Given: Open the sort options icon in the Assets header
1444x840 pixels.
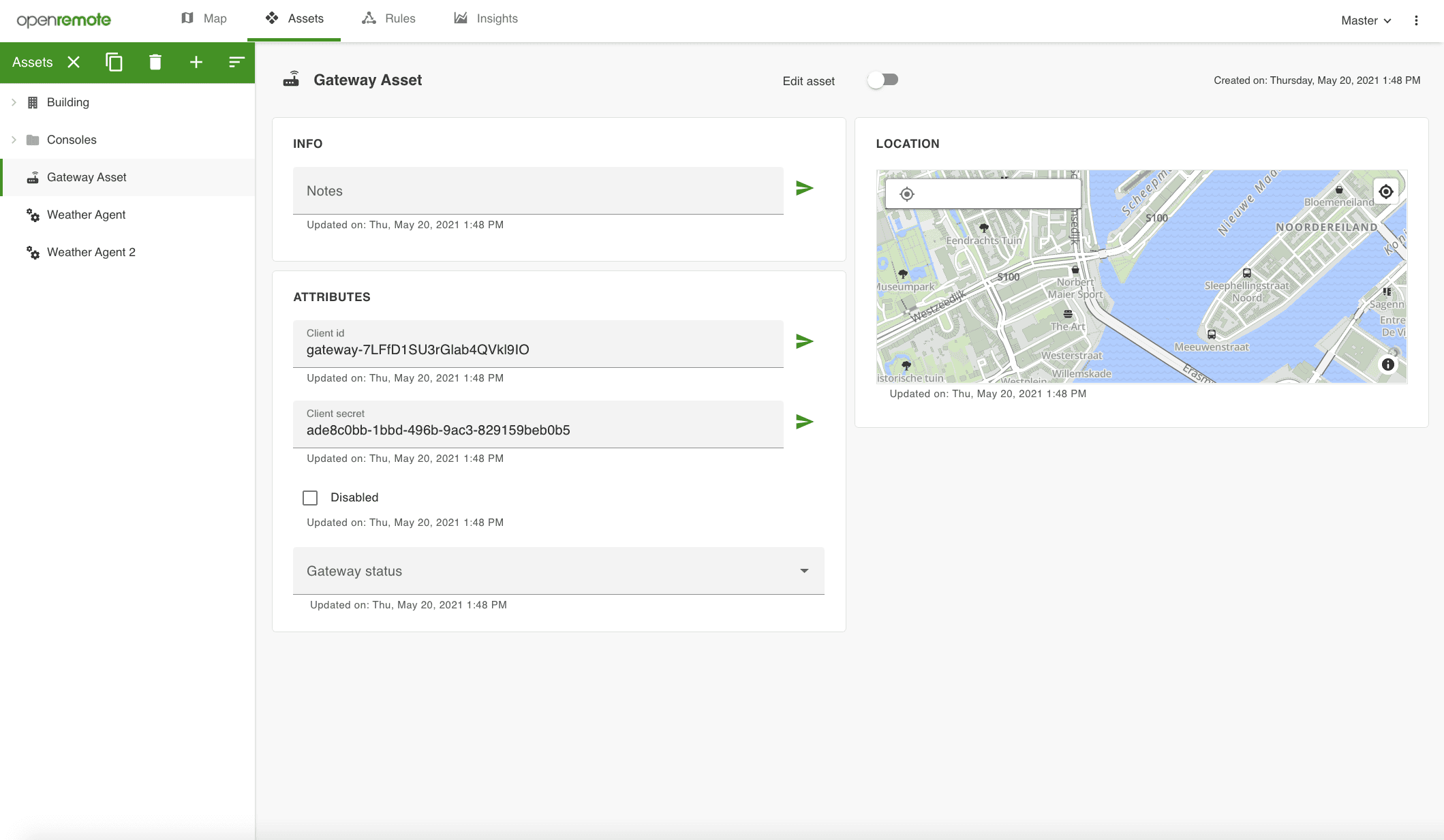Looking at the screenshot, I should point(236,62).
